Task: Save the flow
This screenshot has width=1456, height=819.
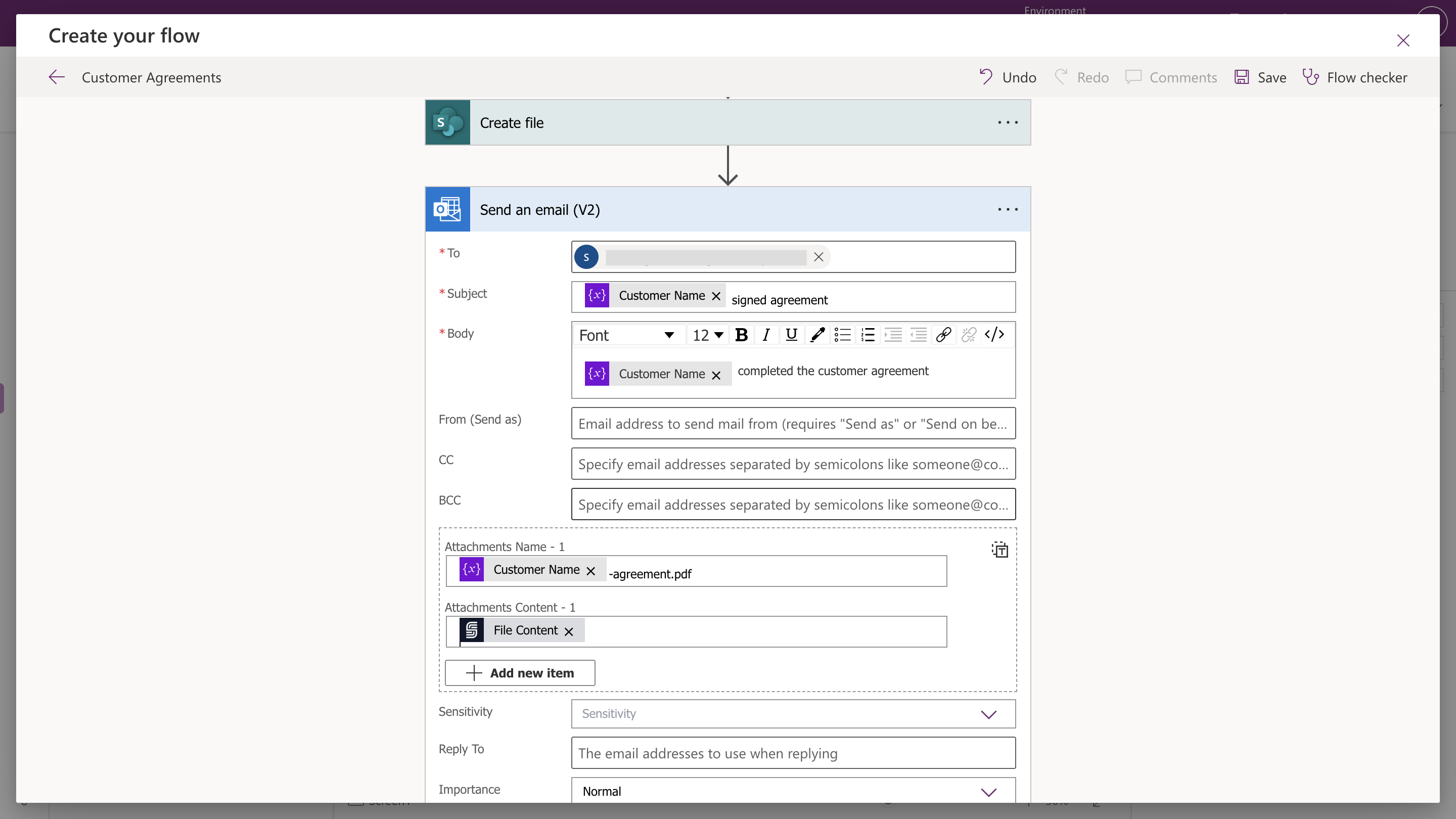Action: [x=1260, y=77]
